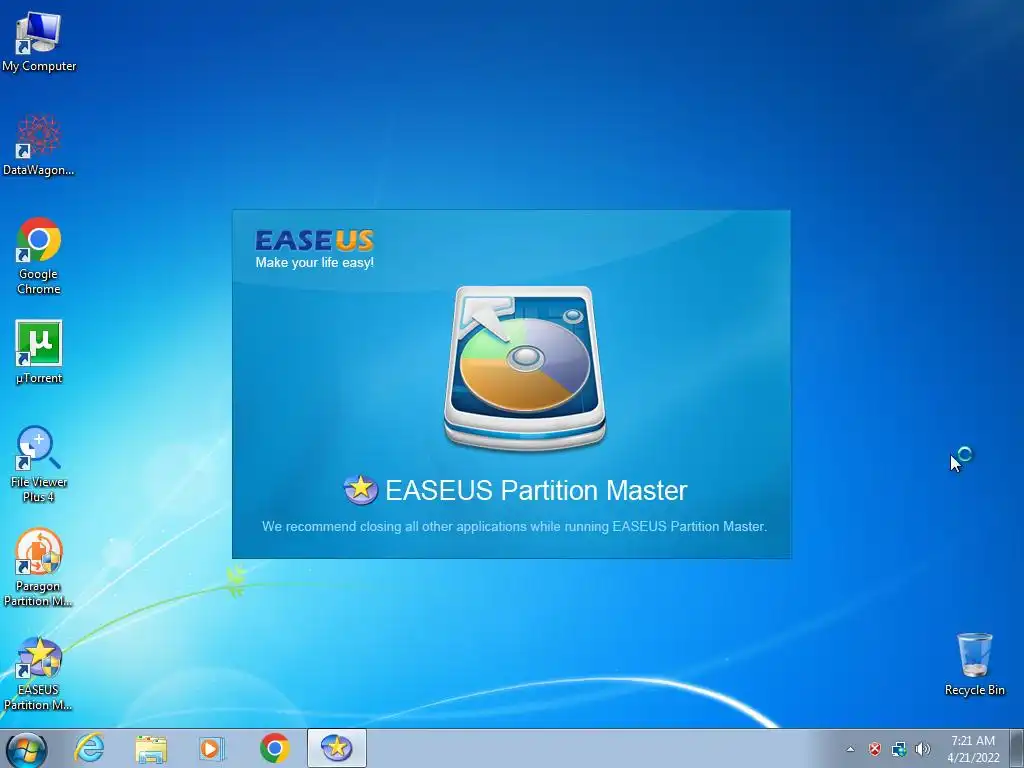Select the EASEUS Partition Master desktop shortcut
This screenshot has width=1024, height=768.
(39, 673)
